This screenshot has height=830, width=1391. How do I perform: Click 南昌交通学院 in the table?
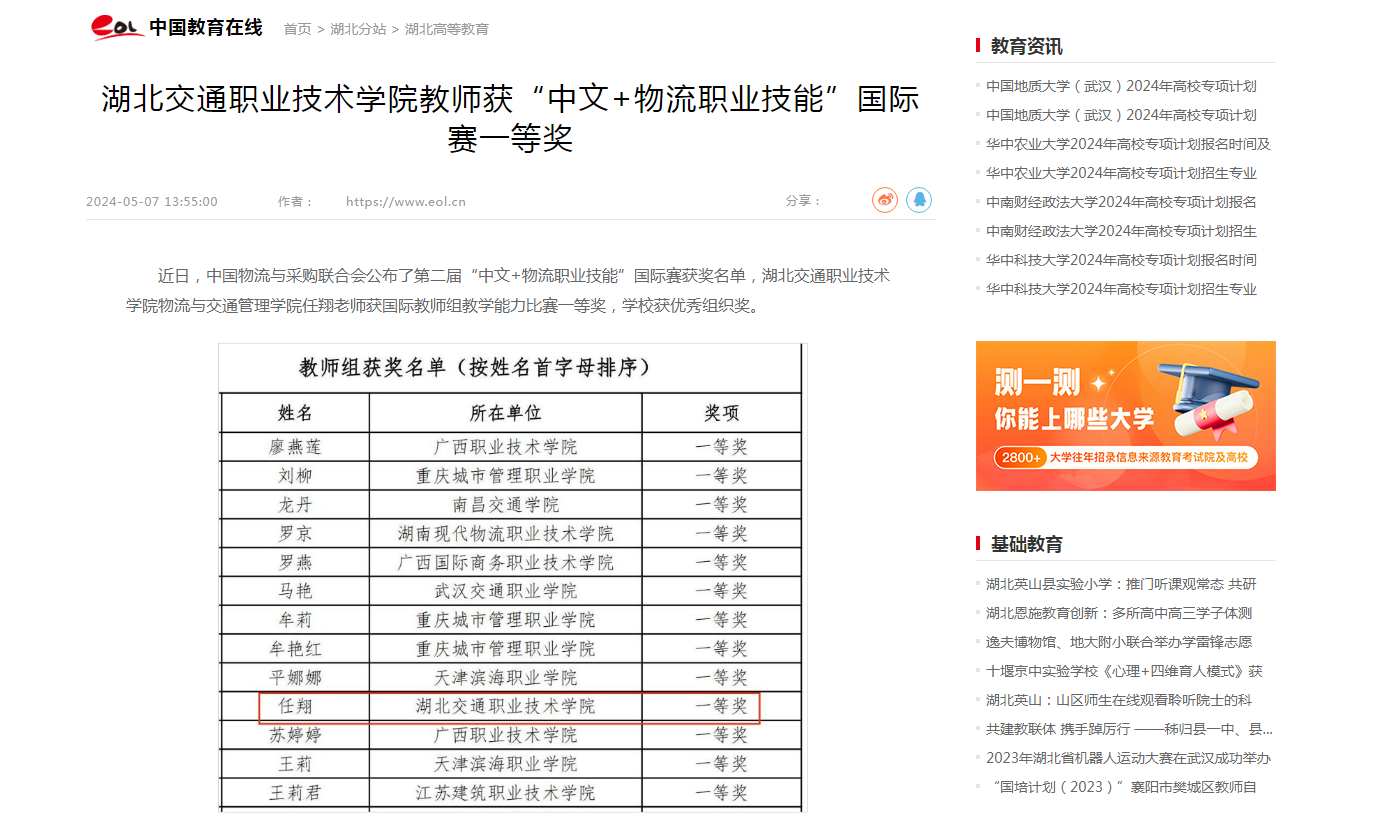pos(505,505)
